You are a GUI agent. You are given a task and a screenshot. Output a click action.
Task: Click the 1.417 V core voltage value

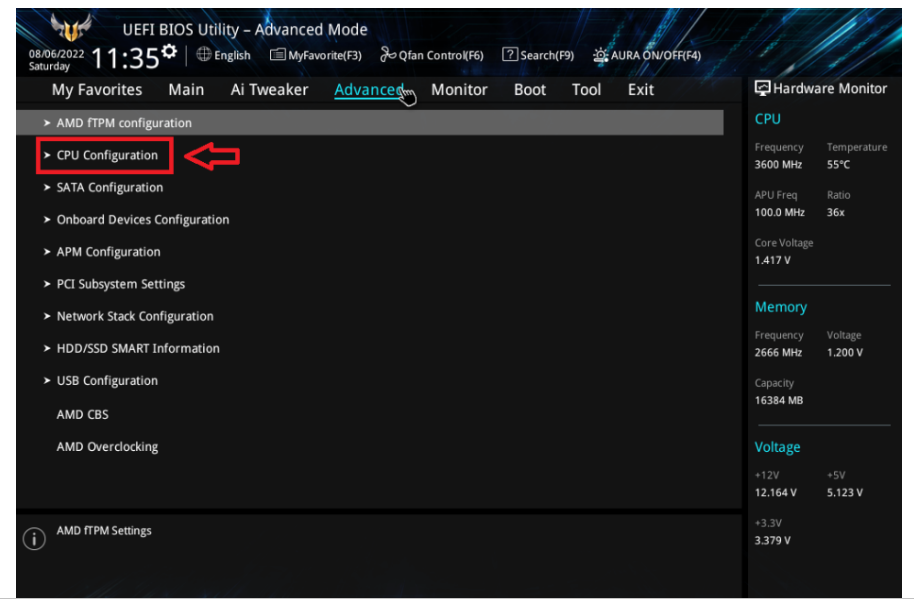[772, 260]
